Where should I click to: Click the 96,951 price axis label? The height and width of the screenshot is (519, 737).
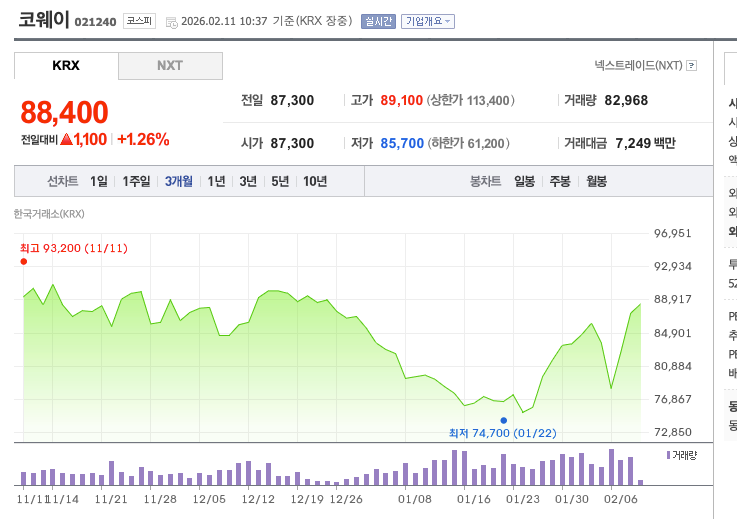[673, 233]
